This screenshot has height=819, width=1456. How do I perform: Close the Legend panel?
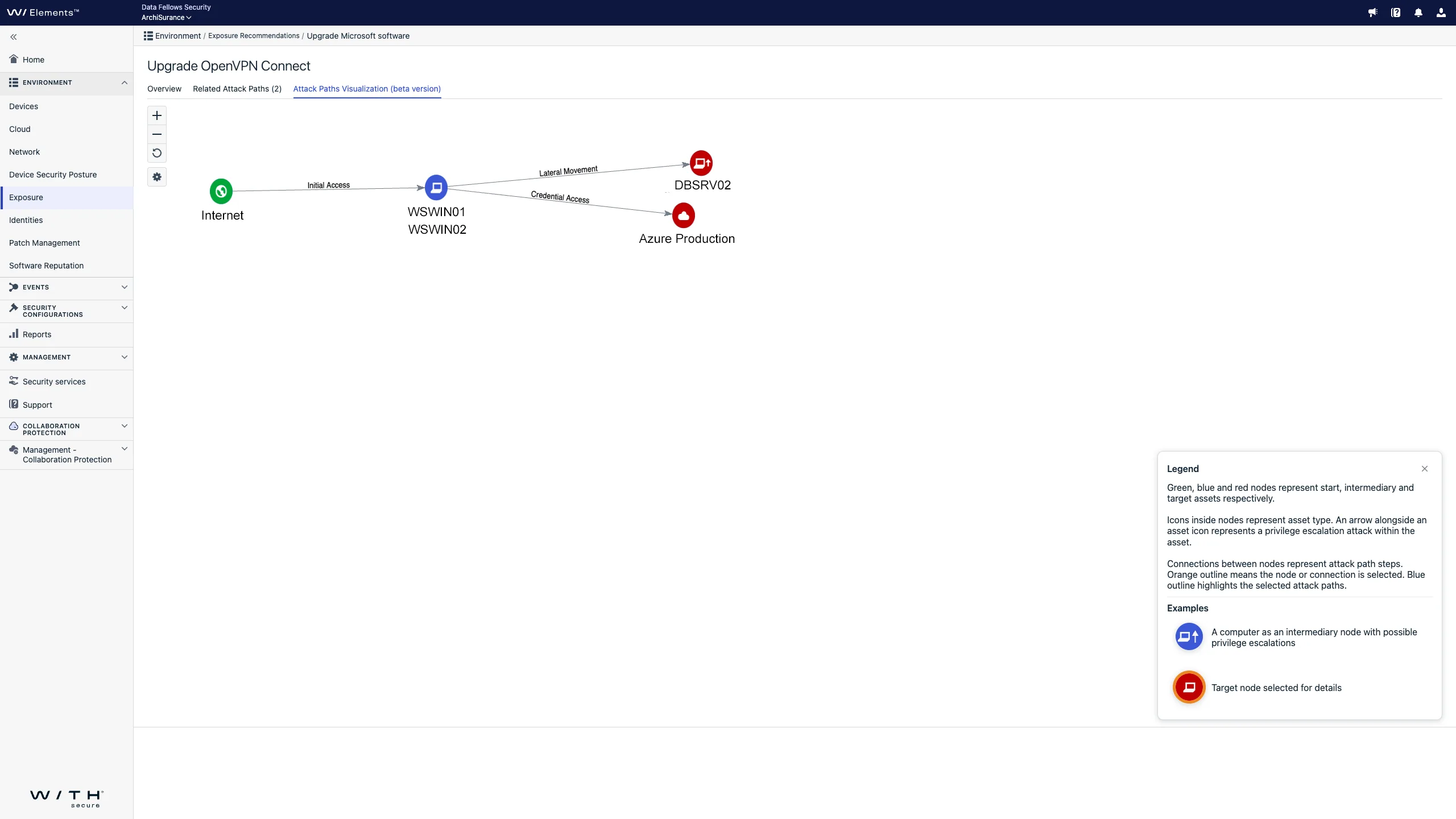(1425, 469)
